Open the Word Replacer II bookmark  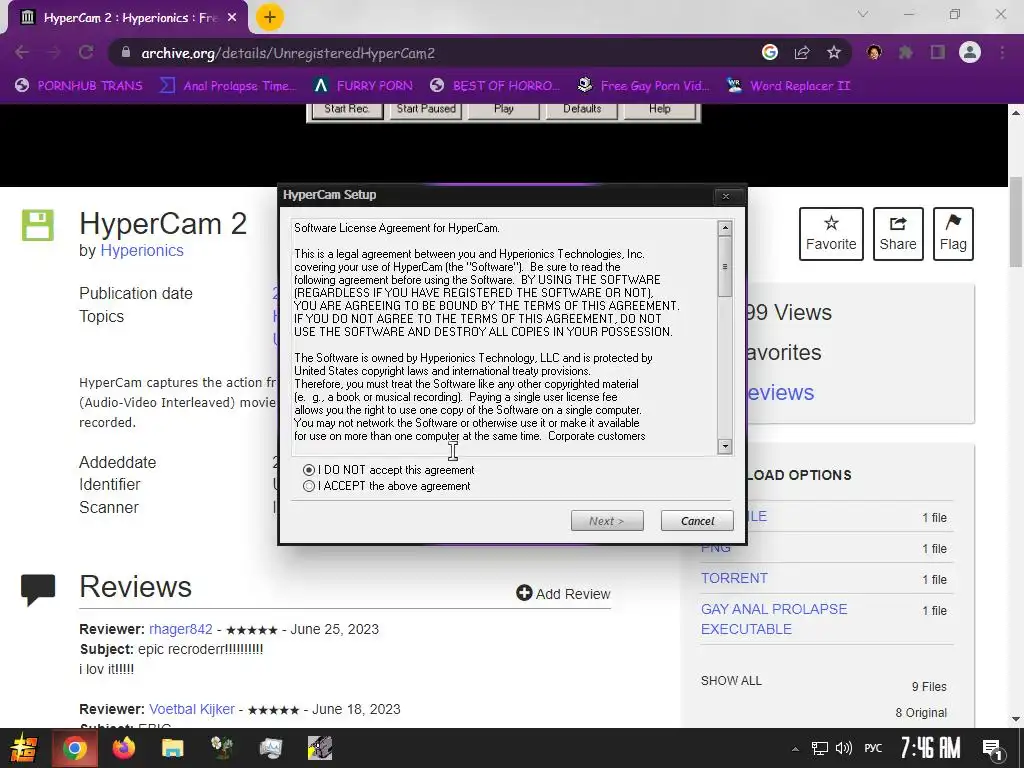click(788, 86)
